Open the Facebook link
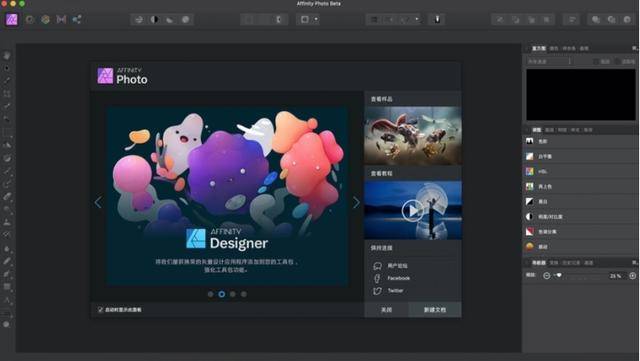The width and height of the screenshot is (640, 361). point(398,278)
